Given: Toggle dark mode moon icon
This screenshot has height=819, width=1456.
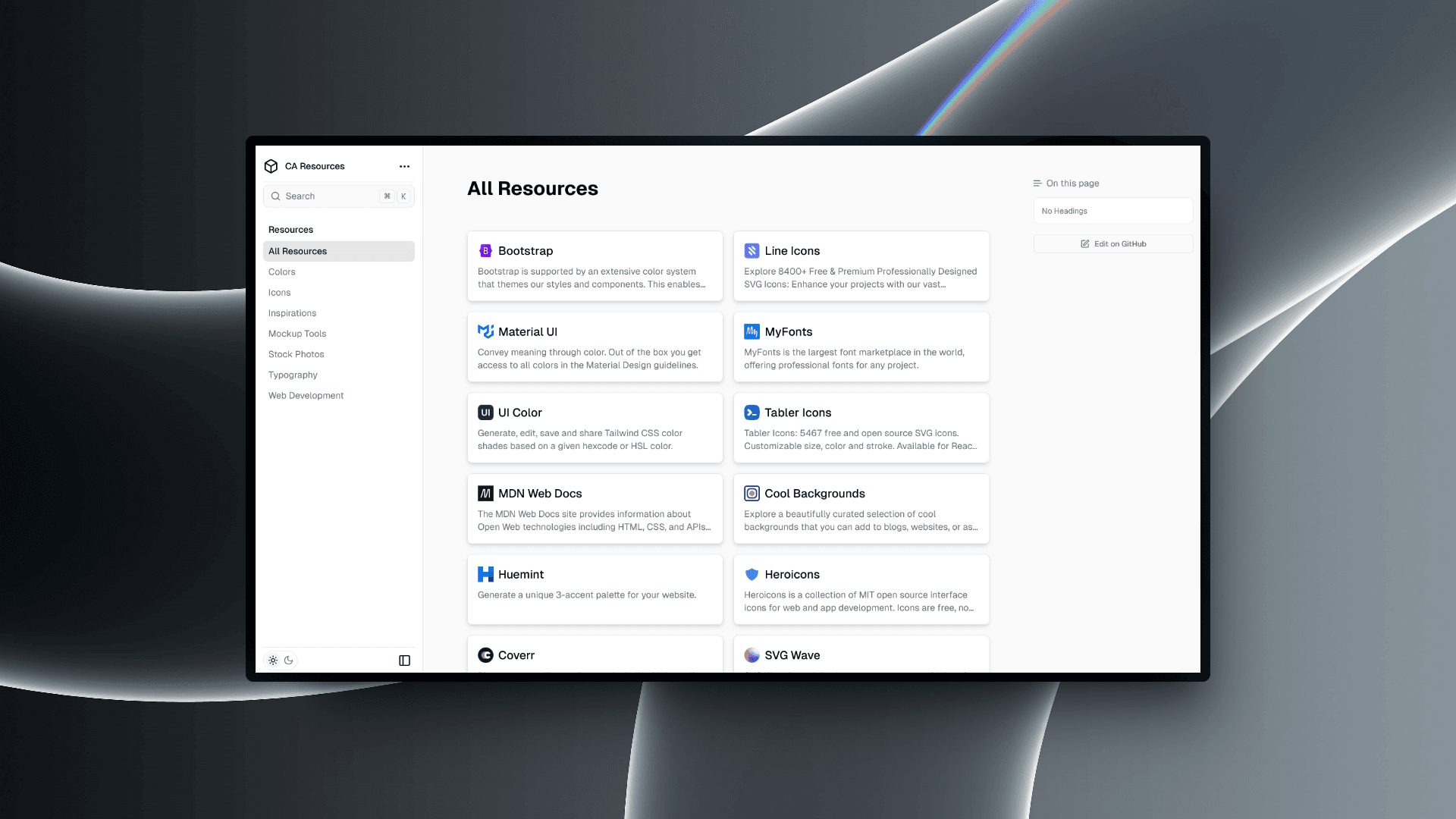Looking at the screenshot, I should (288, 659).
